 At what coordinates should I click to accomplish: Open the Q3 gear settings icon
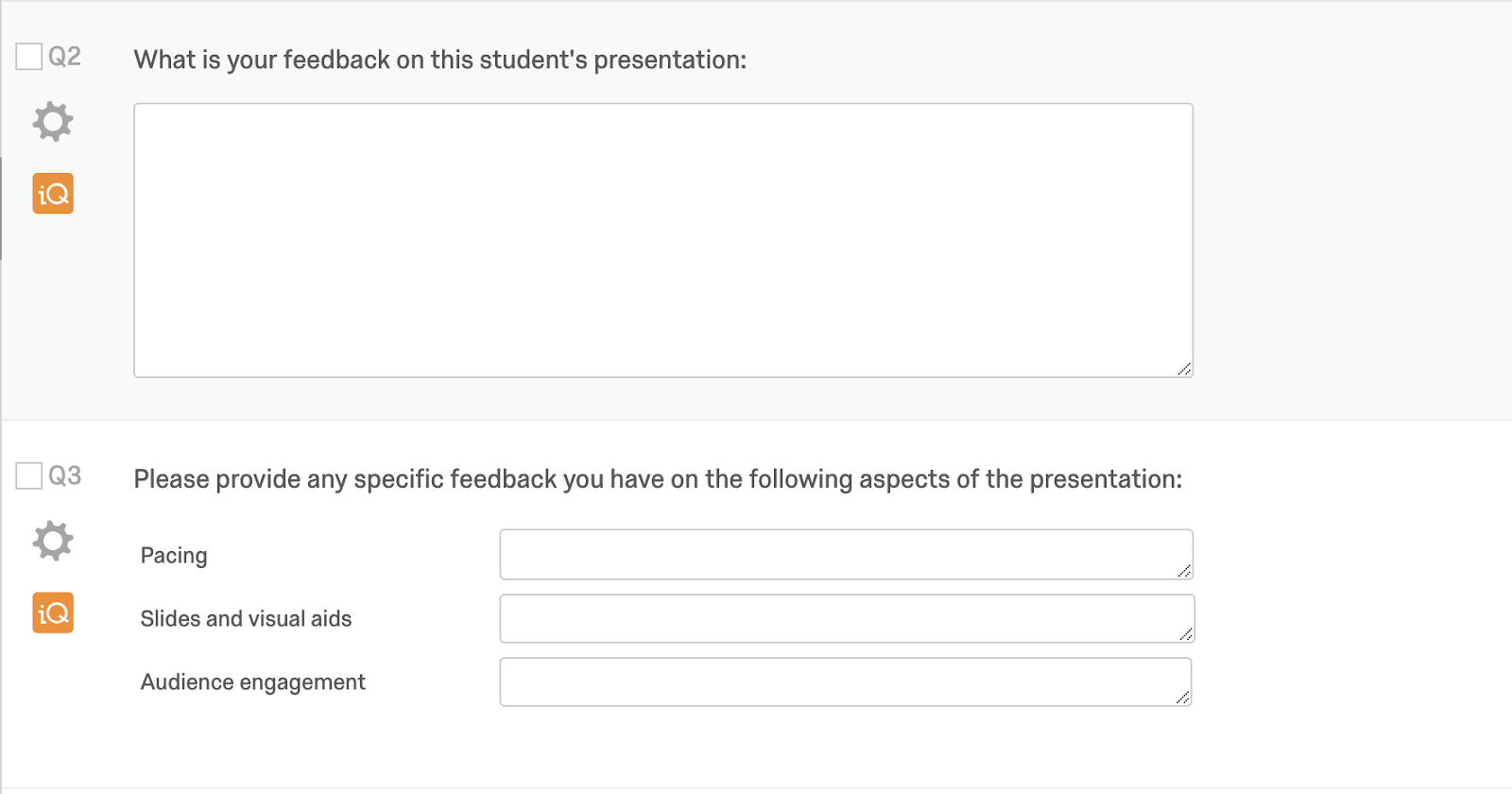(x=53, y=541)
